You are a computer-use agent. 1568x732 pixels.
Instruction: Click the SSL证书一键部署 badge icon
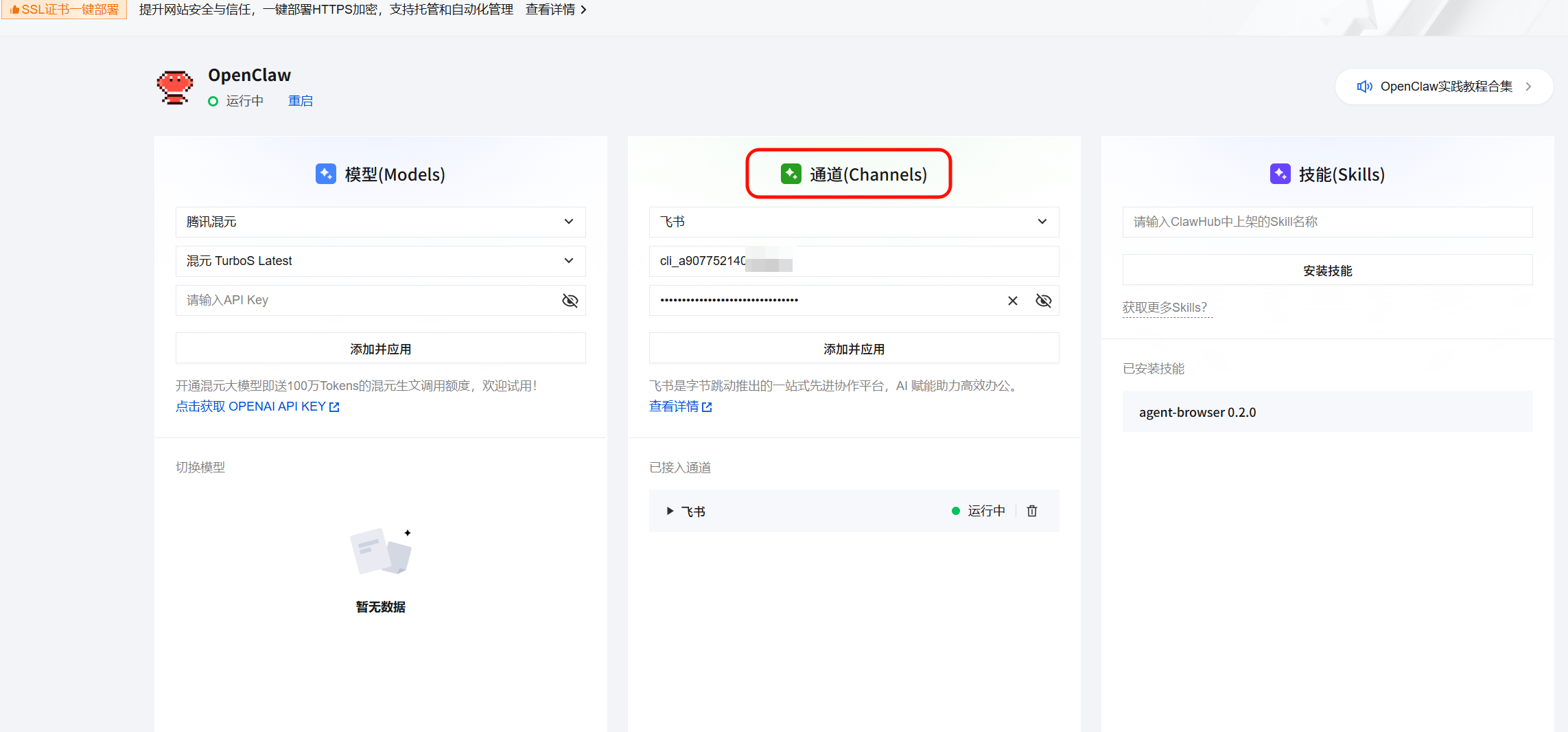coord(16,9)
